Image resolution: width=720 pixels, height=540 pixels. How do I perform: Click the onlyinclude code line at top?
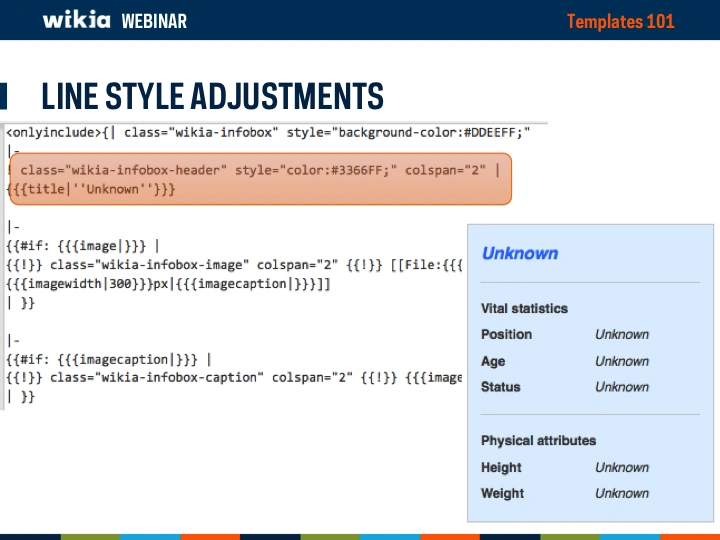tap(268, 132)
